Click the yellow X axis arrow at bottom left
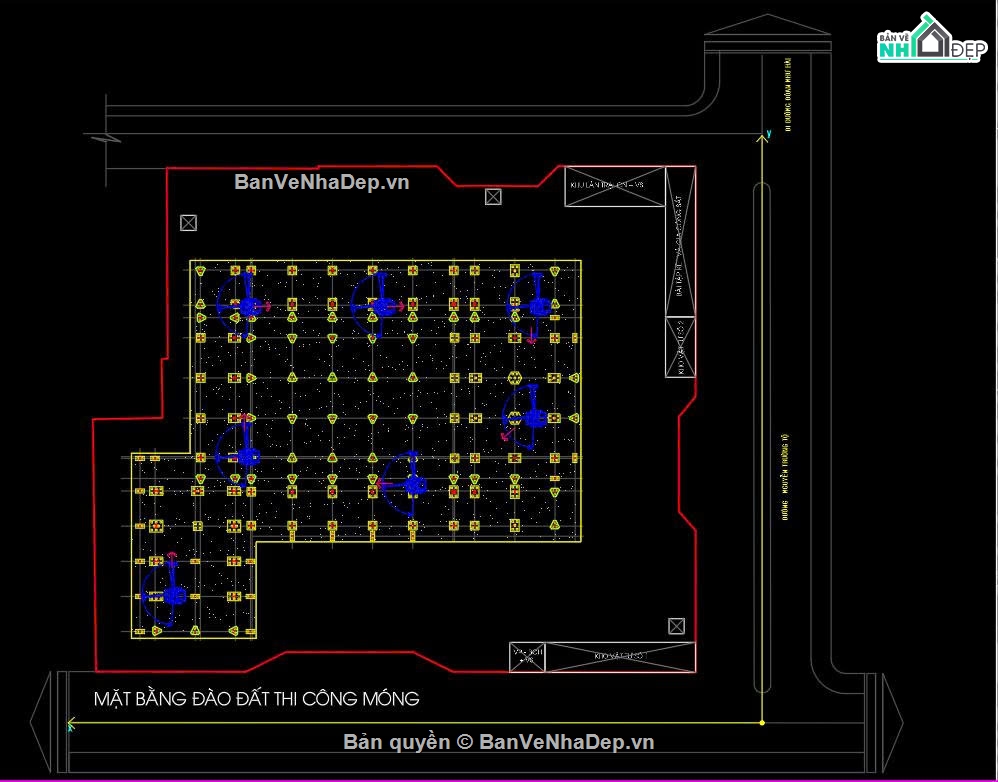The width and height of the screenshot is (998, 782). tap(72, 723)
